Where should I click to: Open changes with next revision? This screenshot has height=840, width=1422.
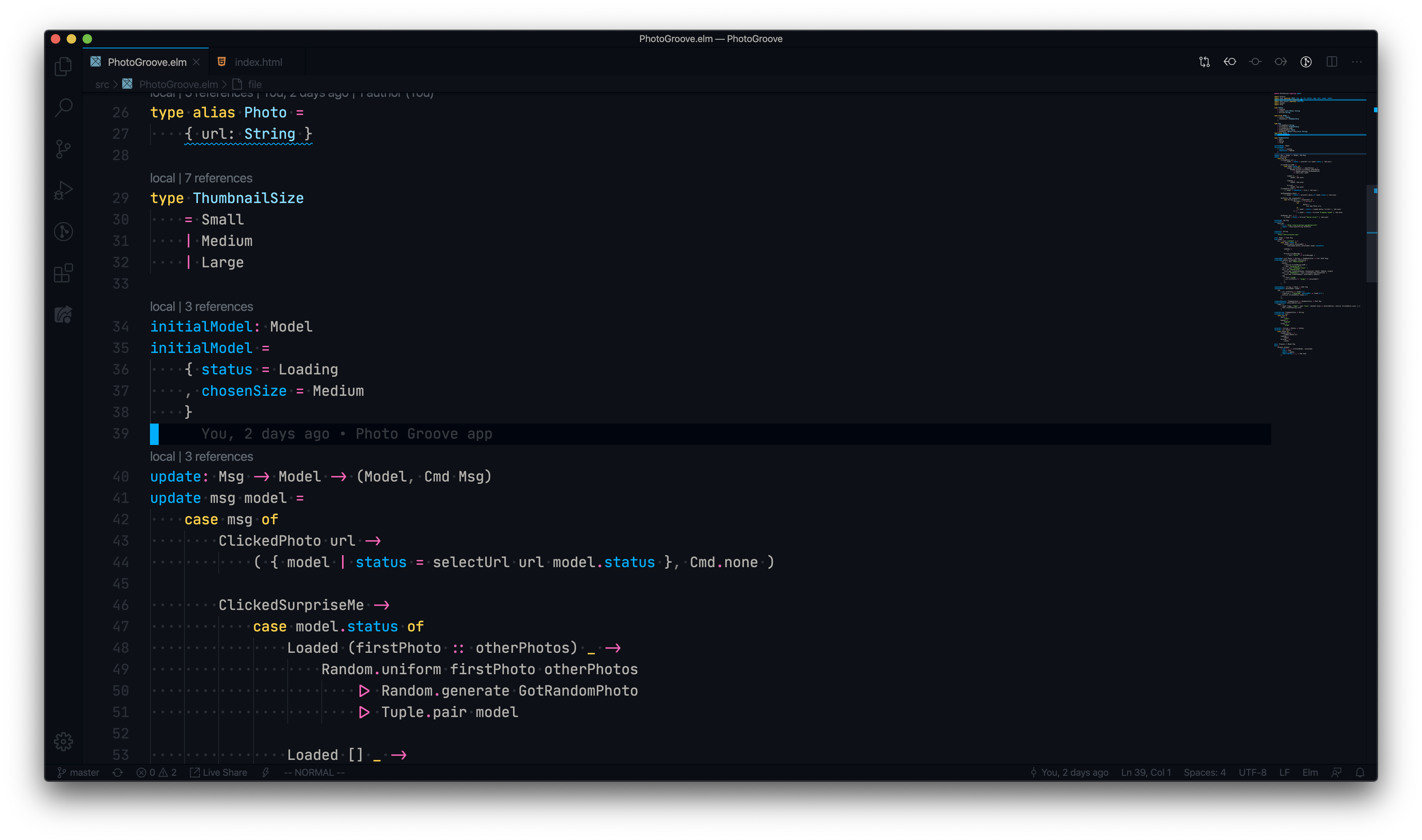[x=1280, y=62]
